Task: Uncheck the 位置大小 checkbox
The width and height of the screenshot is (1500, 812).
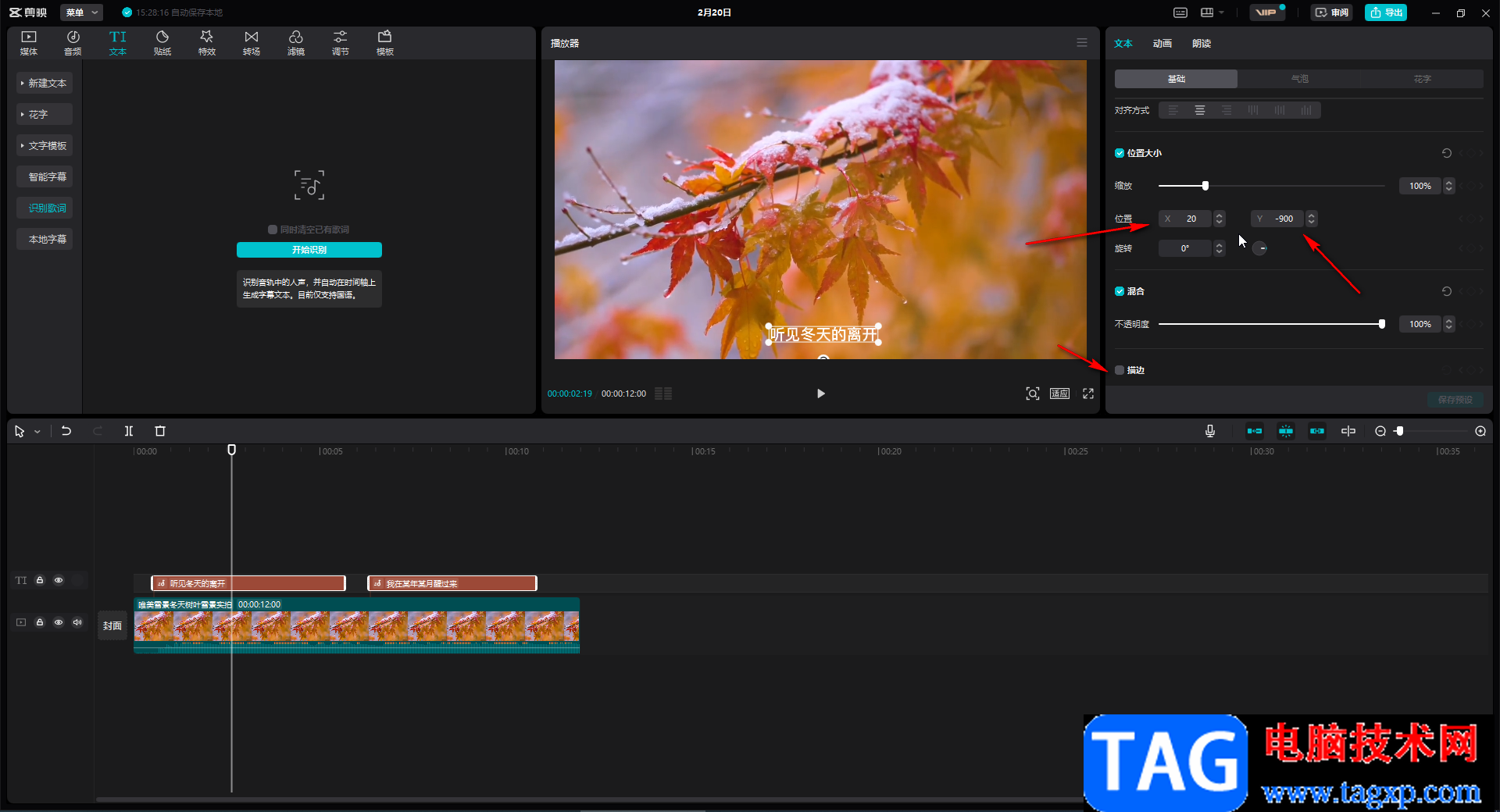Action: tap(1120, 153)
